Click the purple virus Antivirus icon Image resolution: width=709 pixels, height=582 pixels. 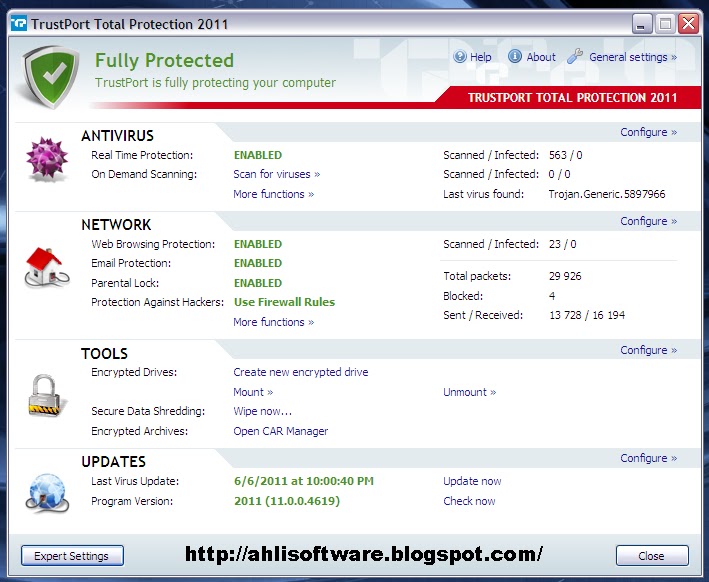coord(47,159)
